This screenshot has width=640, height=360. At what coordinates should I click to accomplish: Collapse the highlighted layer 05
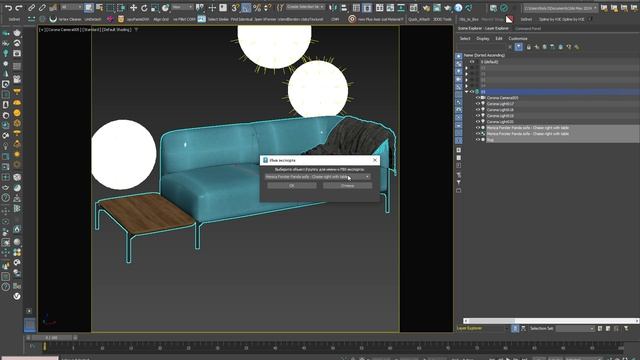coord(467,92)
